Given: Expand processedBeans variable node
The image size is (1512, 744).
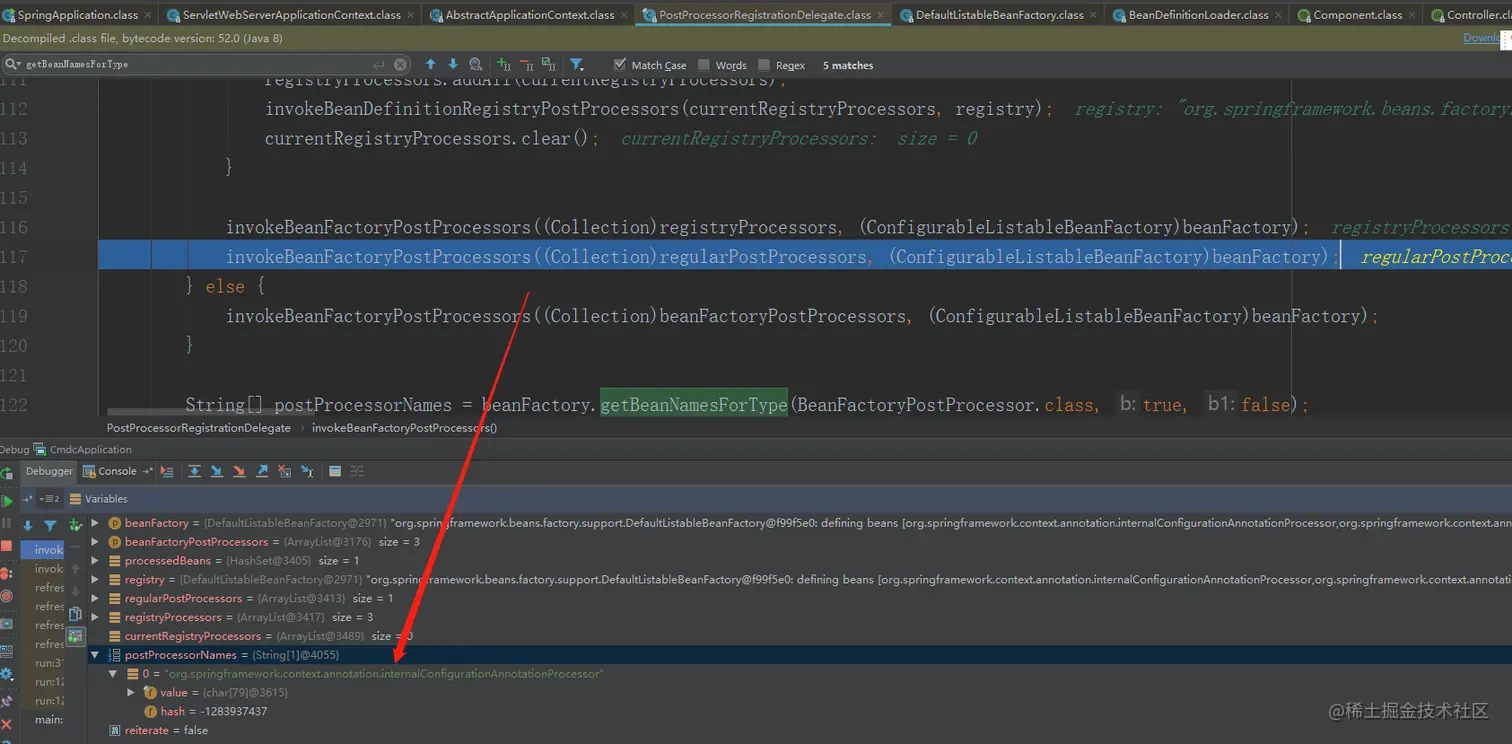Looking at the screenshot, I should (x=95, y=561).
